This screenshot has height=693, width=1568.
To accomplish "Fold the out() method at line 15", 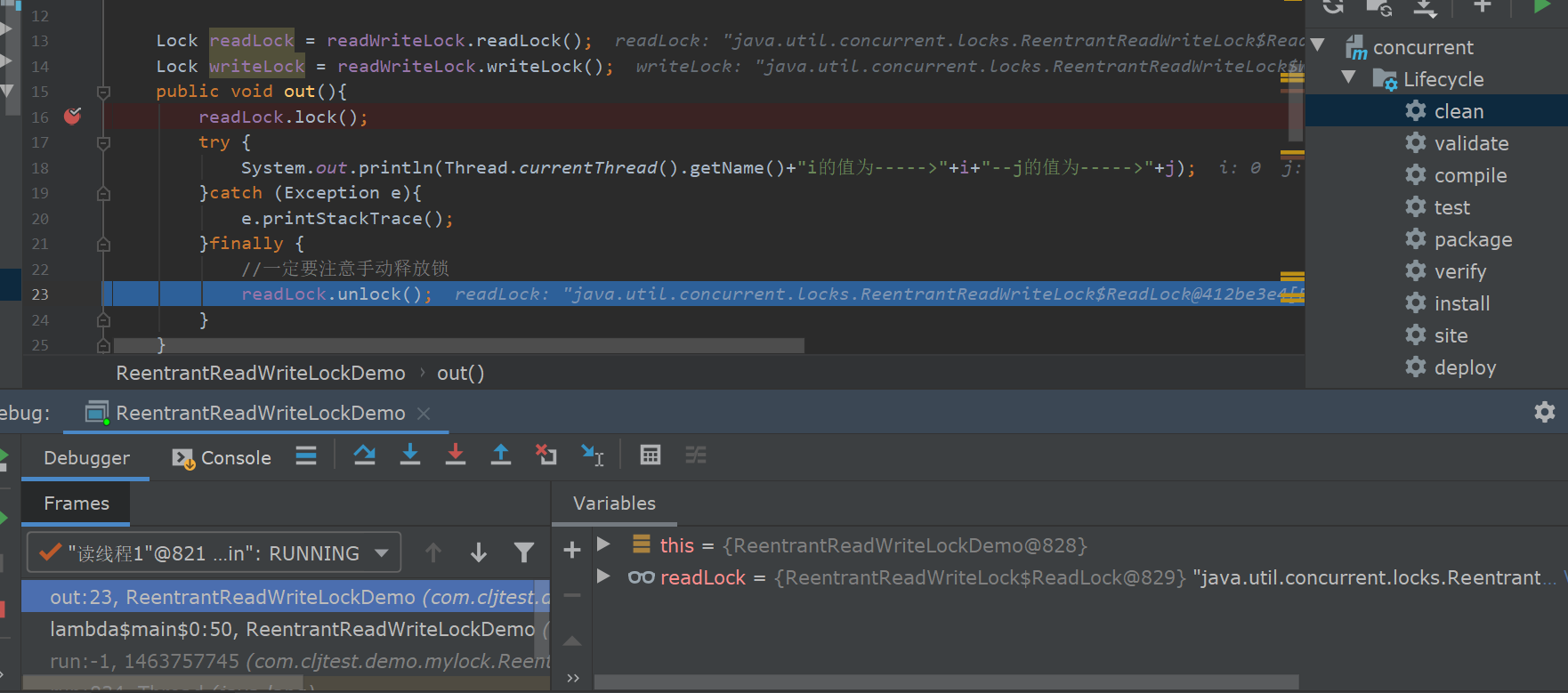I will [103, 92].
